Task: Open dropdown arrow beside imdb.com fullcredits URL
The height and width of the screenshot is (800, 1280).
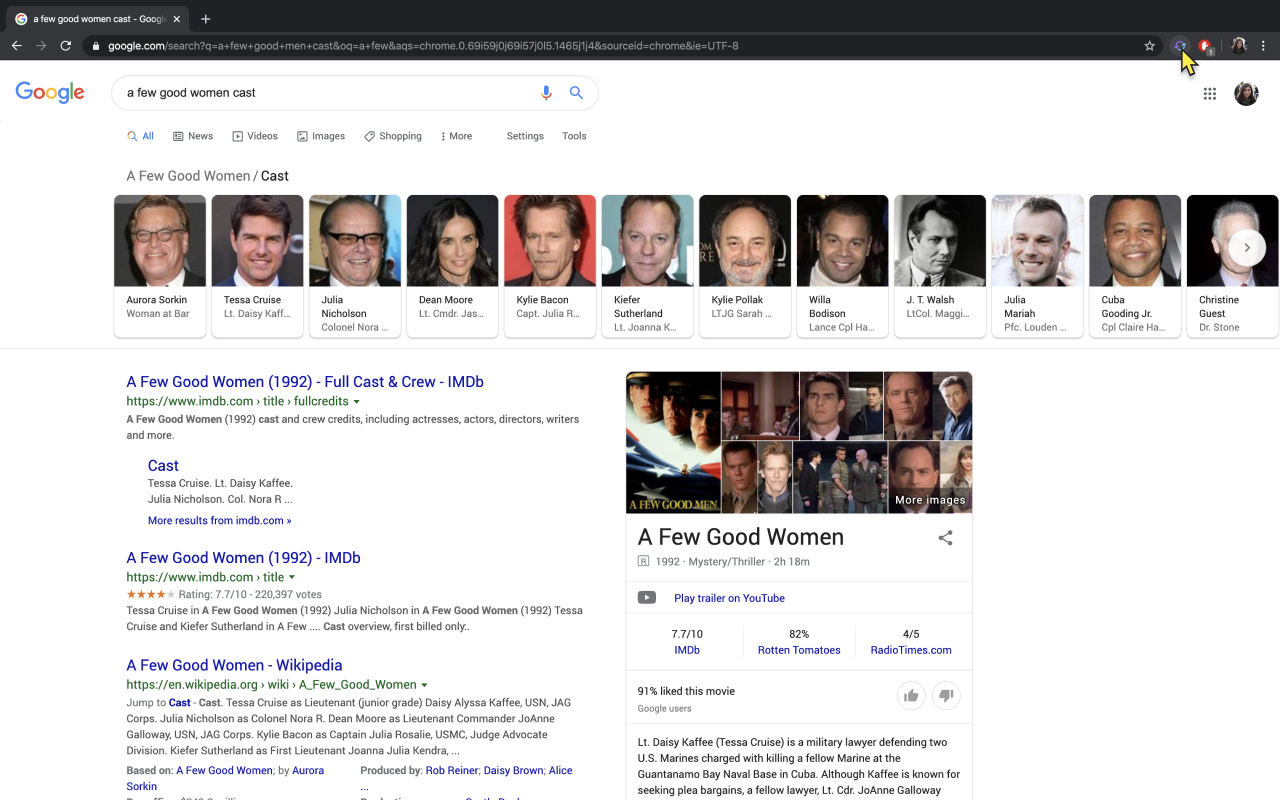Action: point(357,402)
